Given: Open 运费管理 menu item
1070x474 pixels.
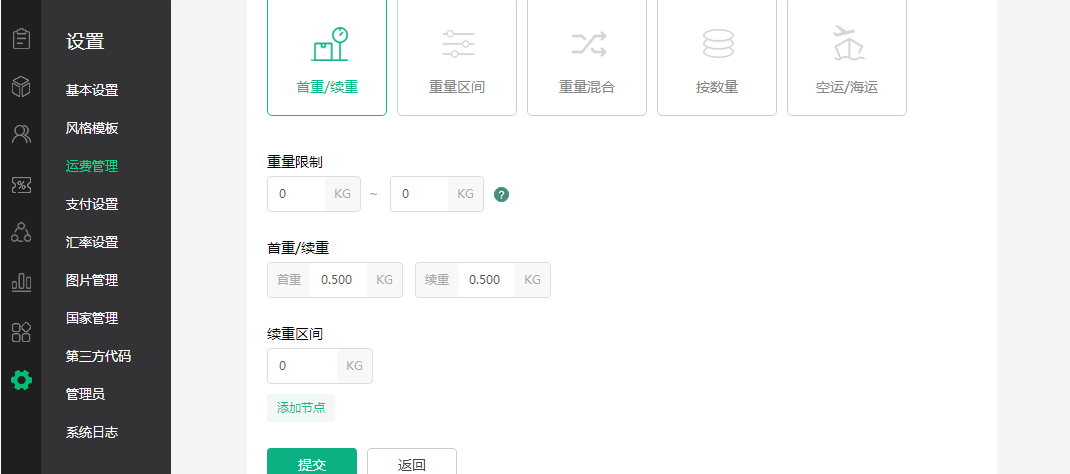Looking at the screenshot, I should [x=92, y=166].
